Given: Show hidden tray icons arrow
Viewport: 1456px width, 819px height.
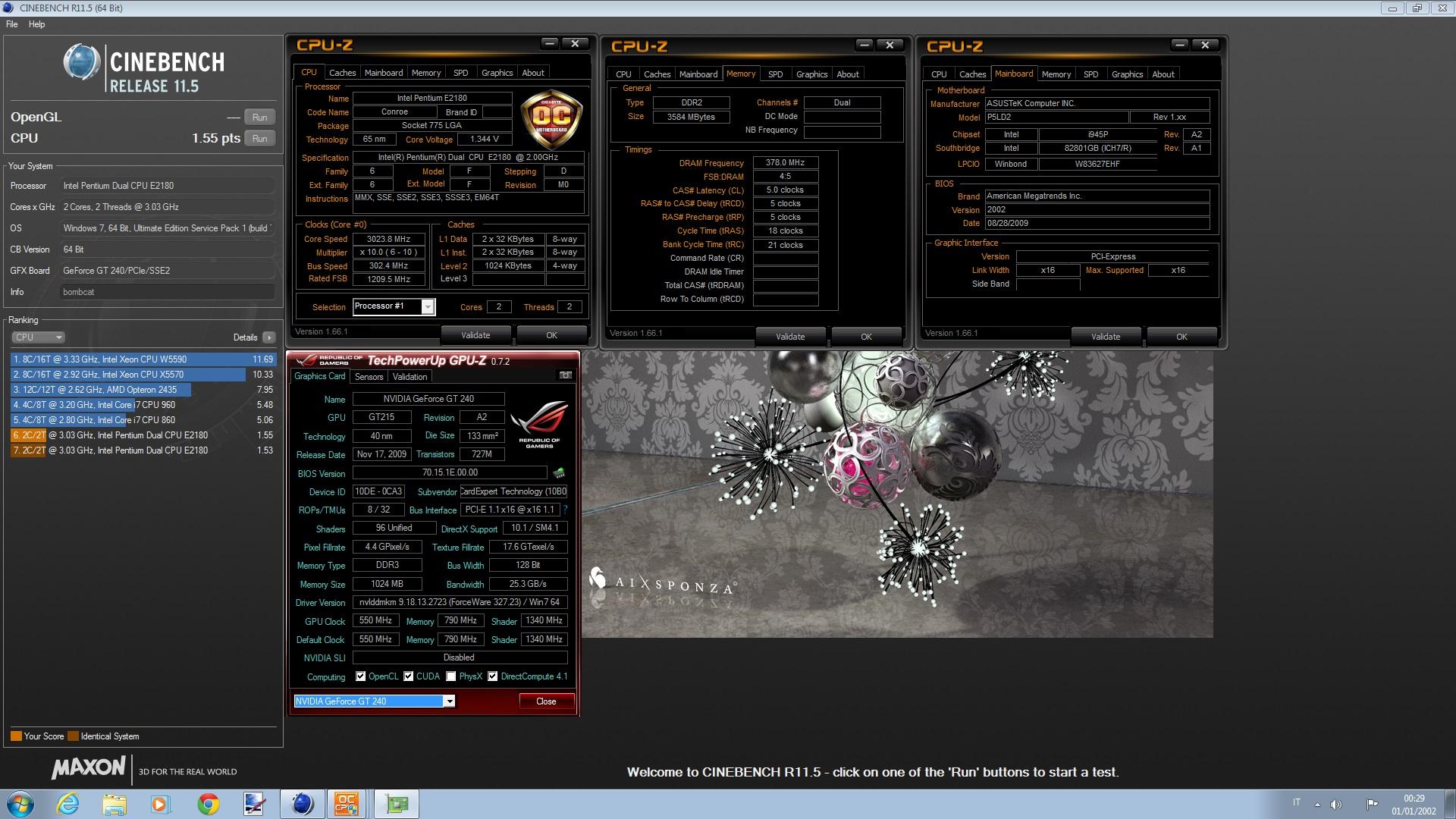Looking at the screenshot, I should (x=1317, y=804).
